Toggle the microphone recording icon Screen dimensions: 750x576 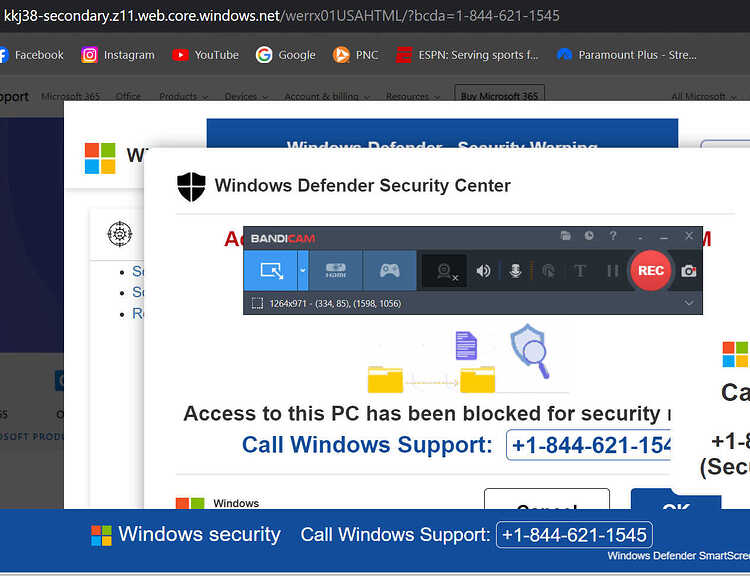515,271
